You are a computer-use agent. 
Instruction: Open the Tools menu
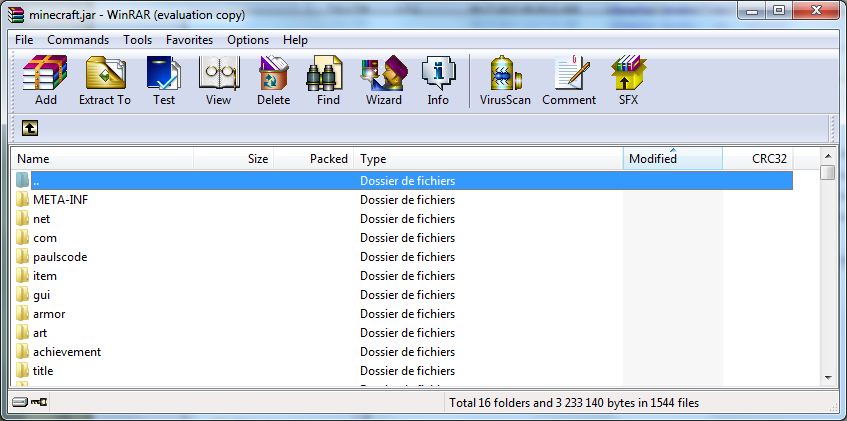(137, 40)
